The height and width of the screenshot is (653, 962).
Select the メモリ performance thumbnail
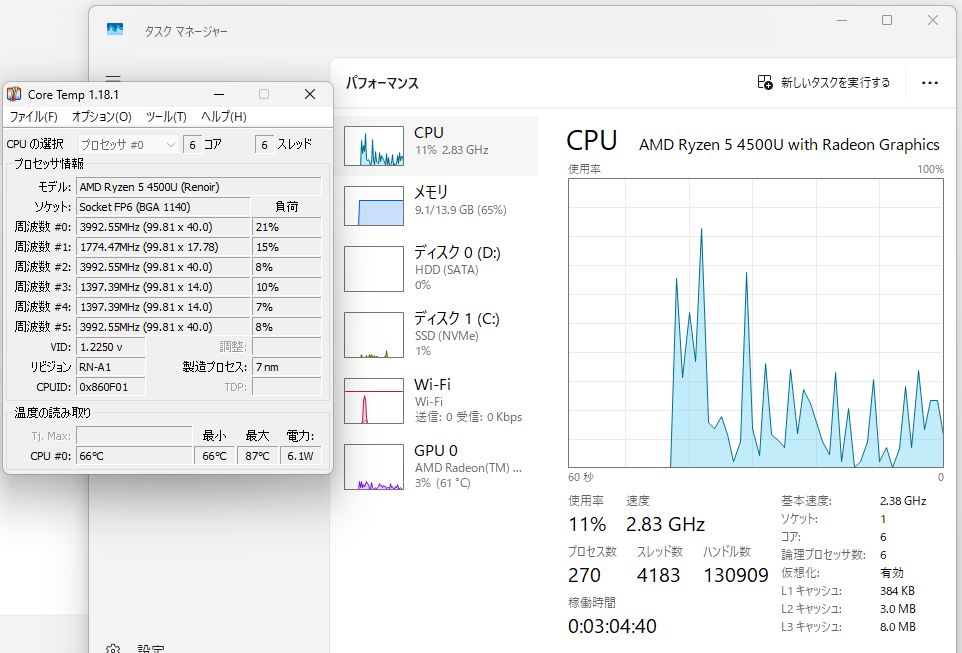(374, 205)
